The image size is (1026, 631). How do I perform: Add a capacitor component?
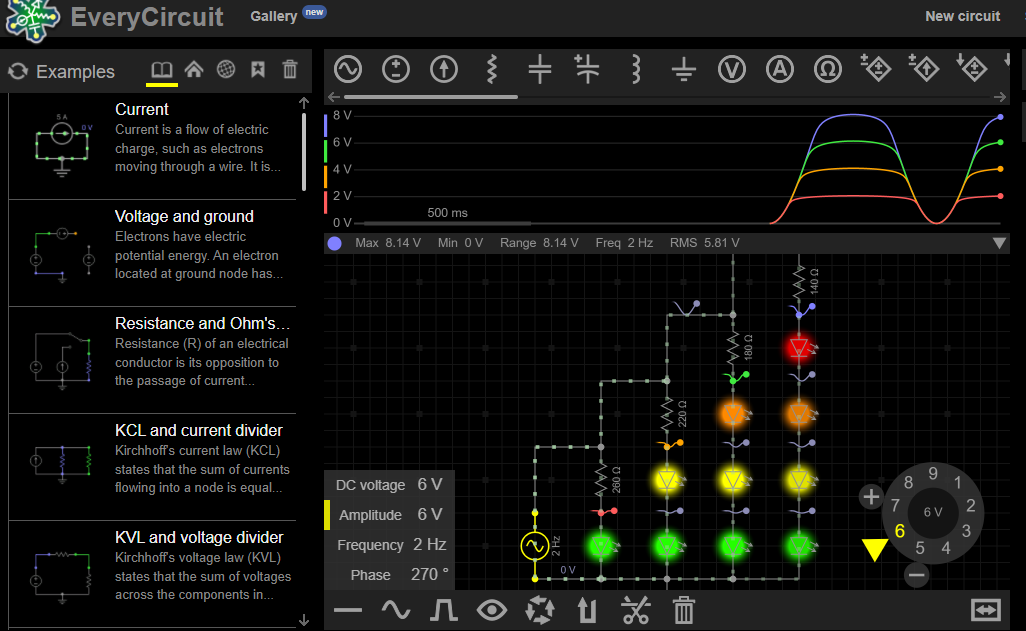540,69
